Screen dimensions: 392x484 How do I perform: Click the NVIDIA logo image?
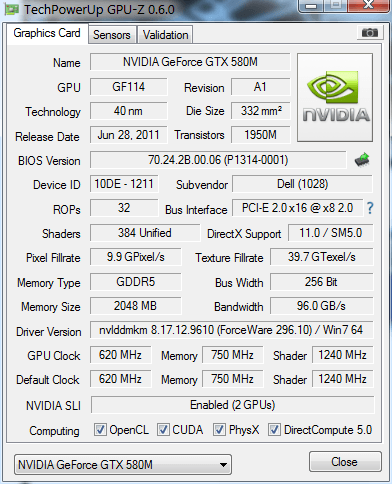click(x=335, y=97)
